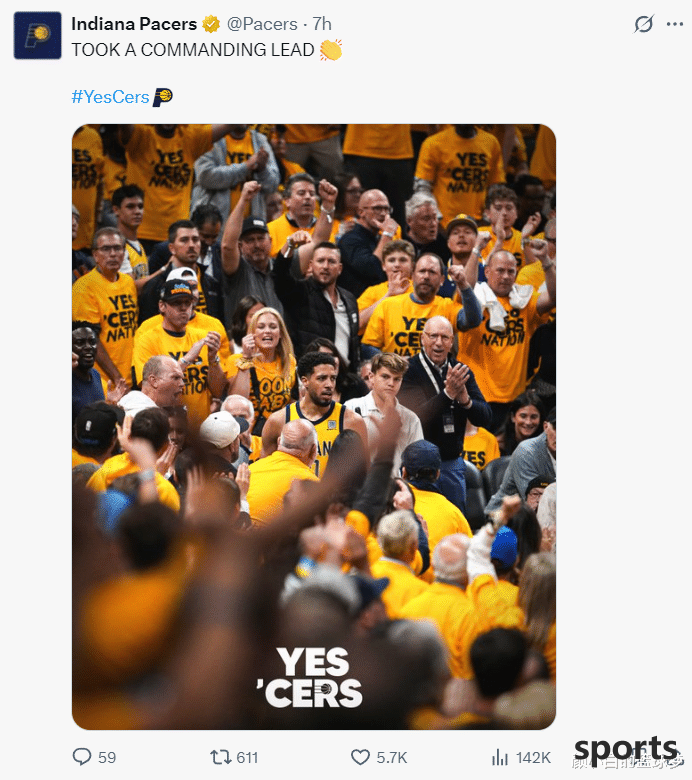Open the three-dot more options menu
Viewport: 692px width, 780px height.
(x=675, y=24)
